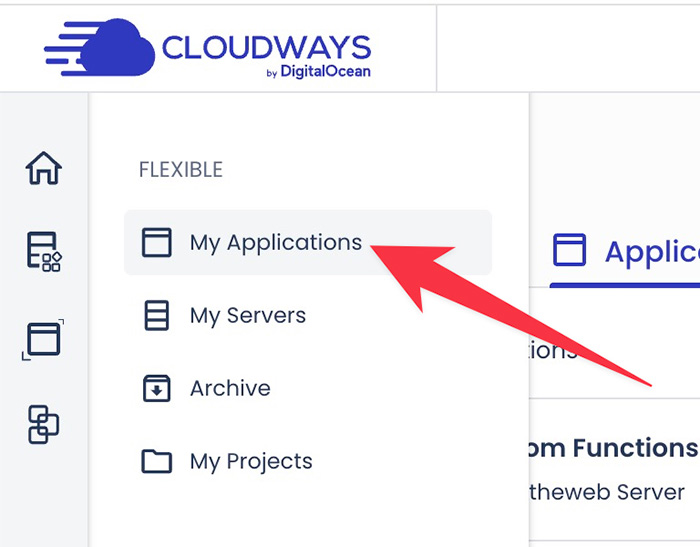Click the linked squares icon in the sidebar
This screenshot has width=700, height=547.
pyautogui.click(x=43, y=424)
